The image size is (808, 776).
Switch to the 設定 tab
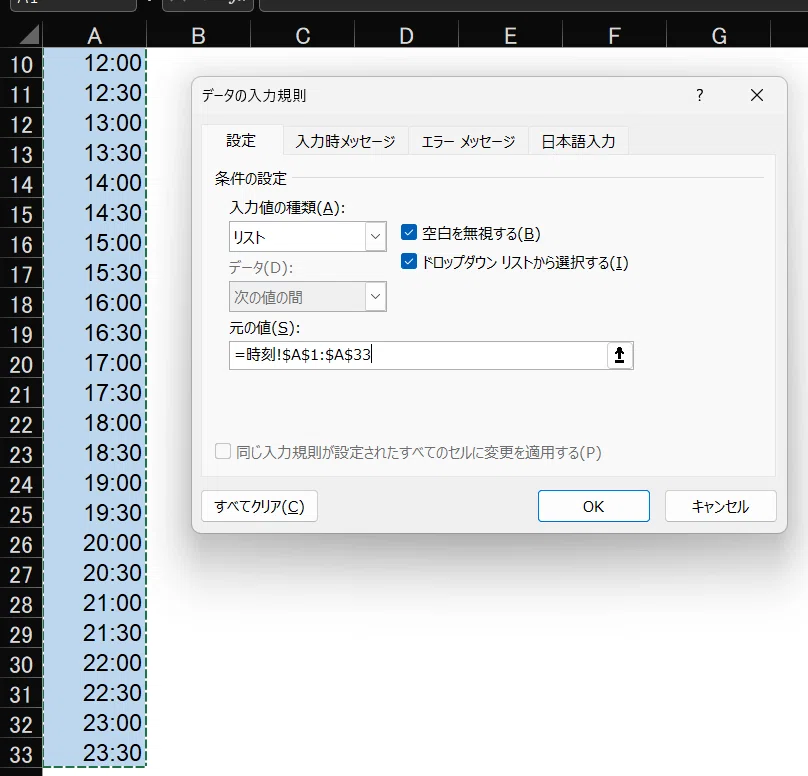pos(241,140)
